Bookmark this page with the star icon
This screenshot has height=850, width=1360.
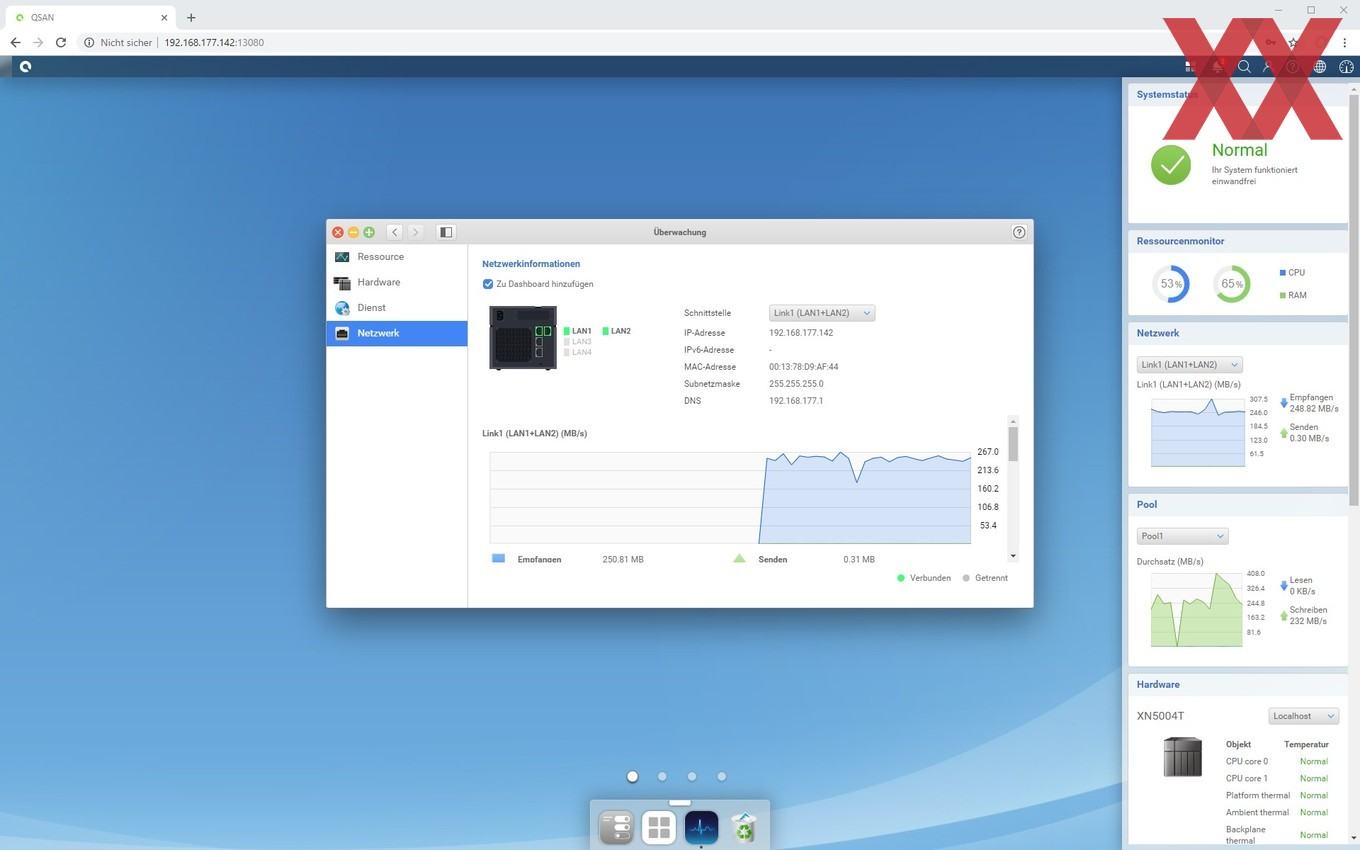(x=1293, y=43)
